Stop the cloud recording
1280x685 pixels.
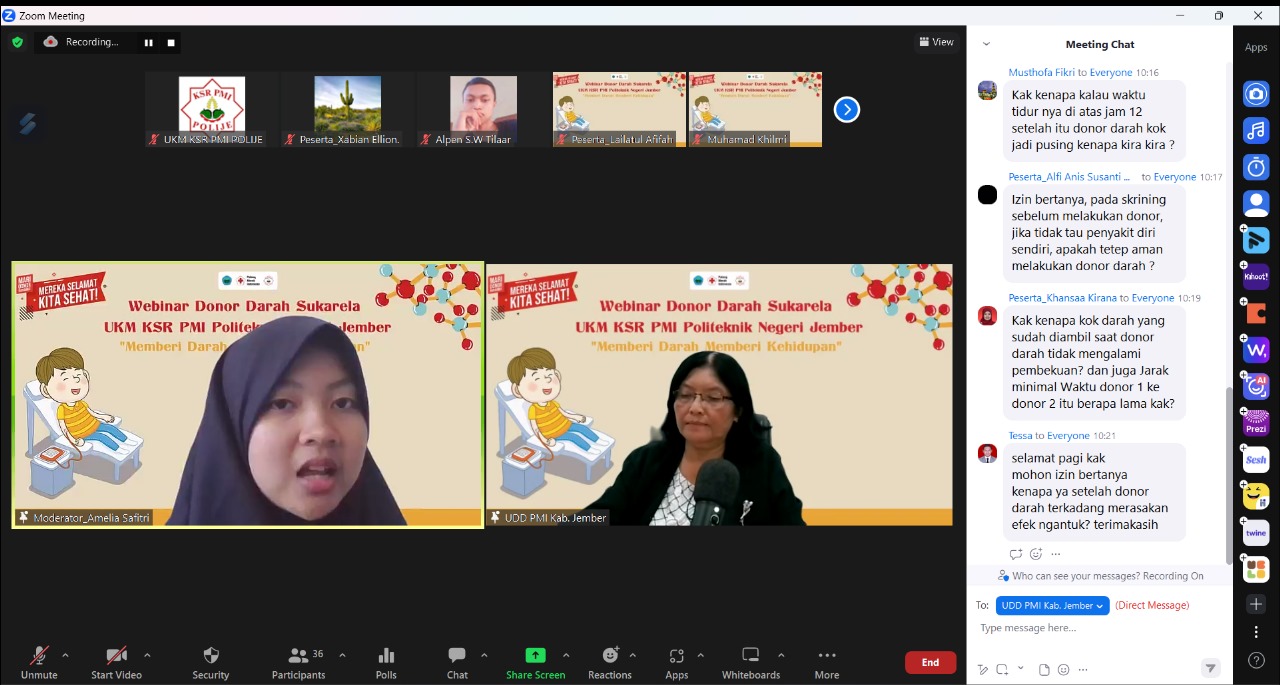point(170,42)
